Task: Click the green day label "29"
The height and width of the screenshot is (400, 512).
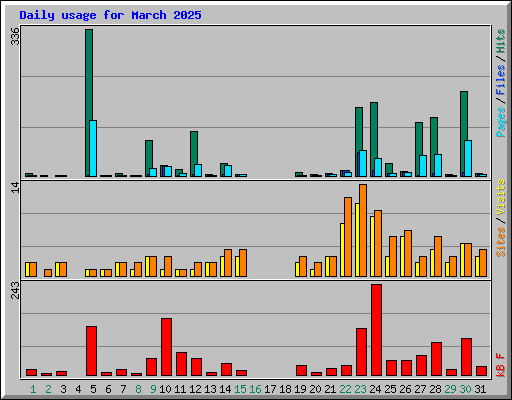Action: pos(450,389)
